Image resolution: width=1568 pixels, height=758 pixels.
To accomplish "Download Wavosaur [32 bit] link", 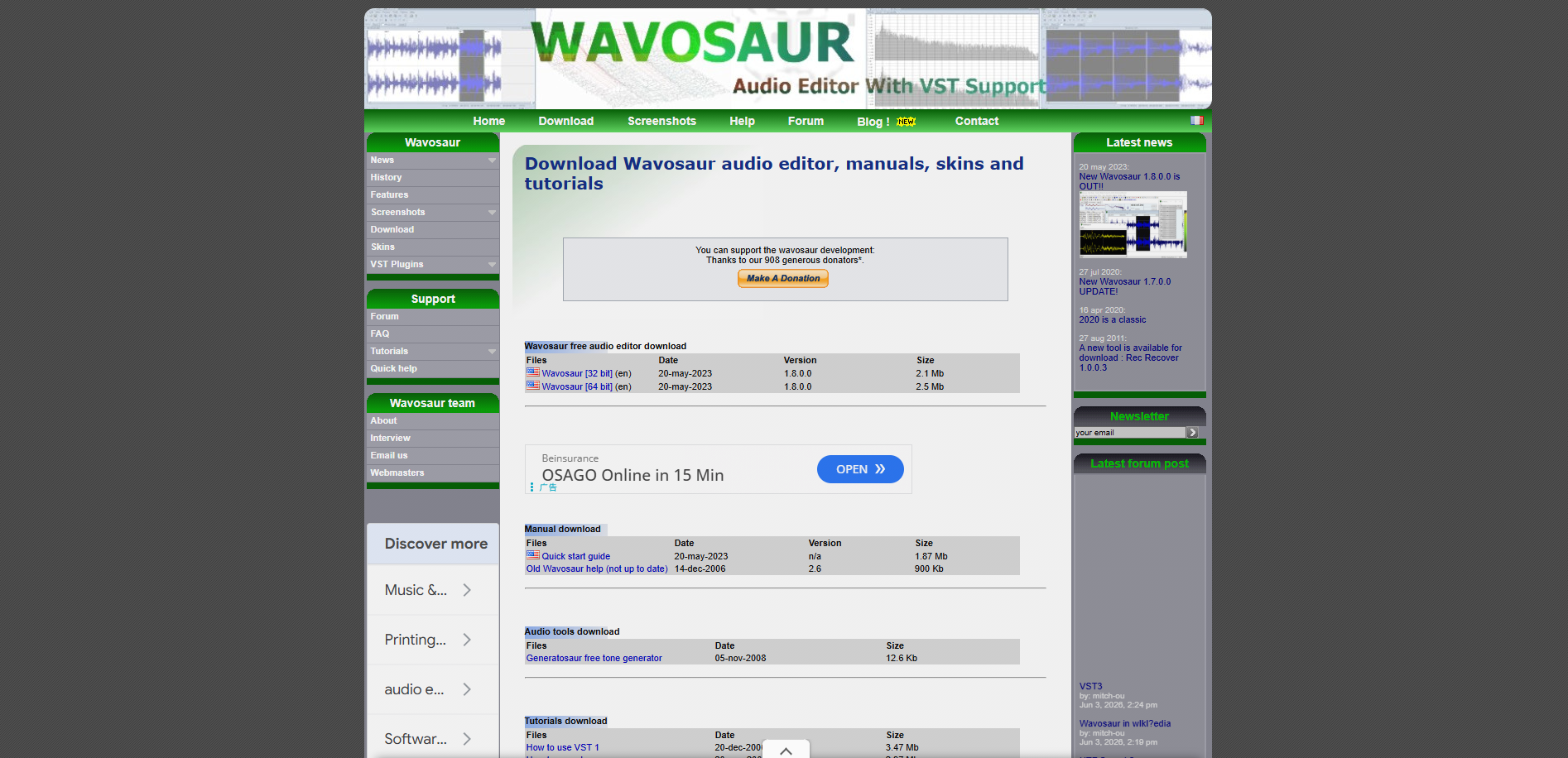I will coord(577,373).
